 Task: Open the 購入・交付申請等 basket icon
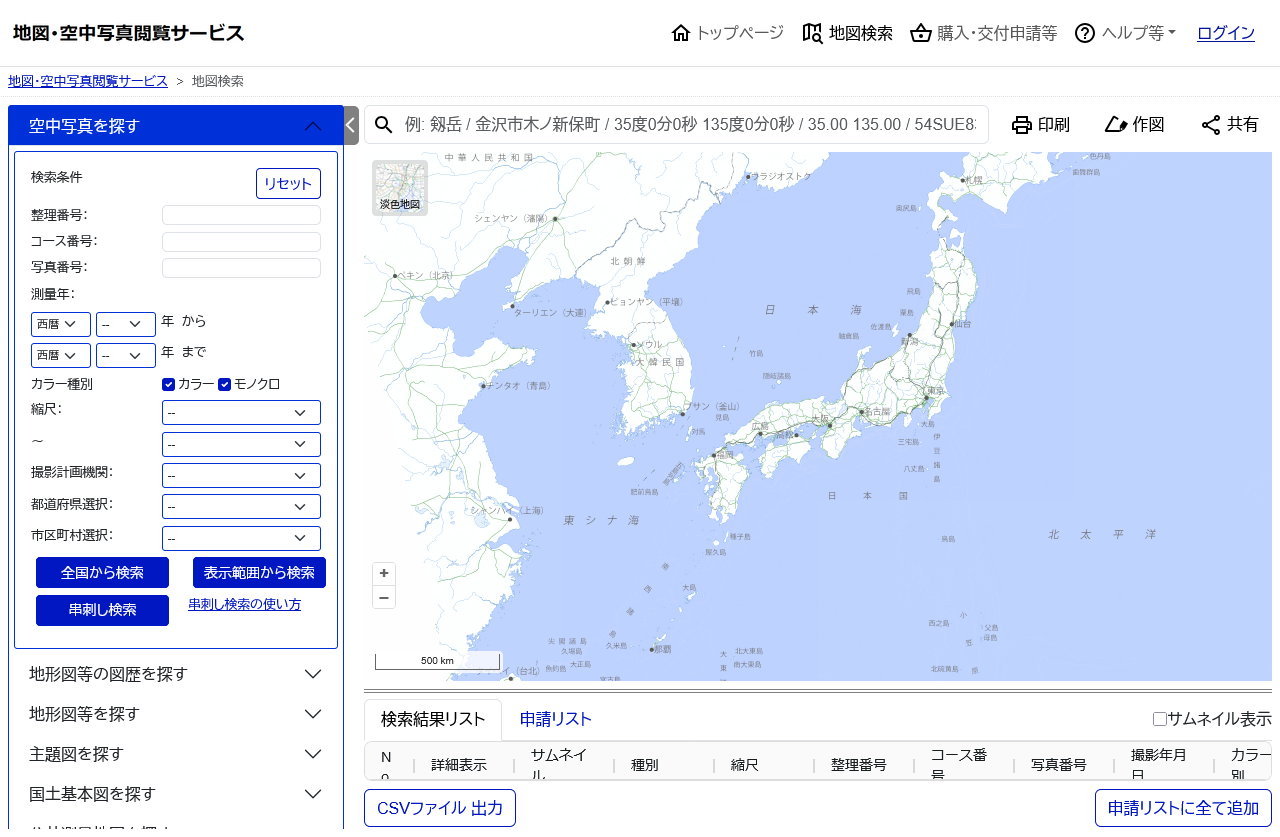[921, 33]
